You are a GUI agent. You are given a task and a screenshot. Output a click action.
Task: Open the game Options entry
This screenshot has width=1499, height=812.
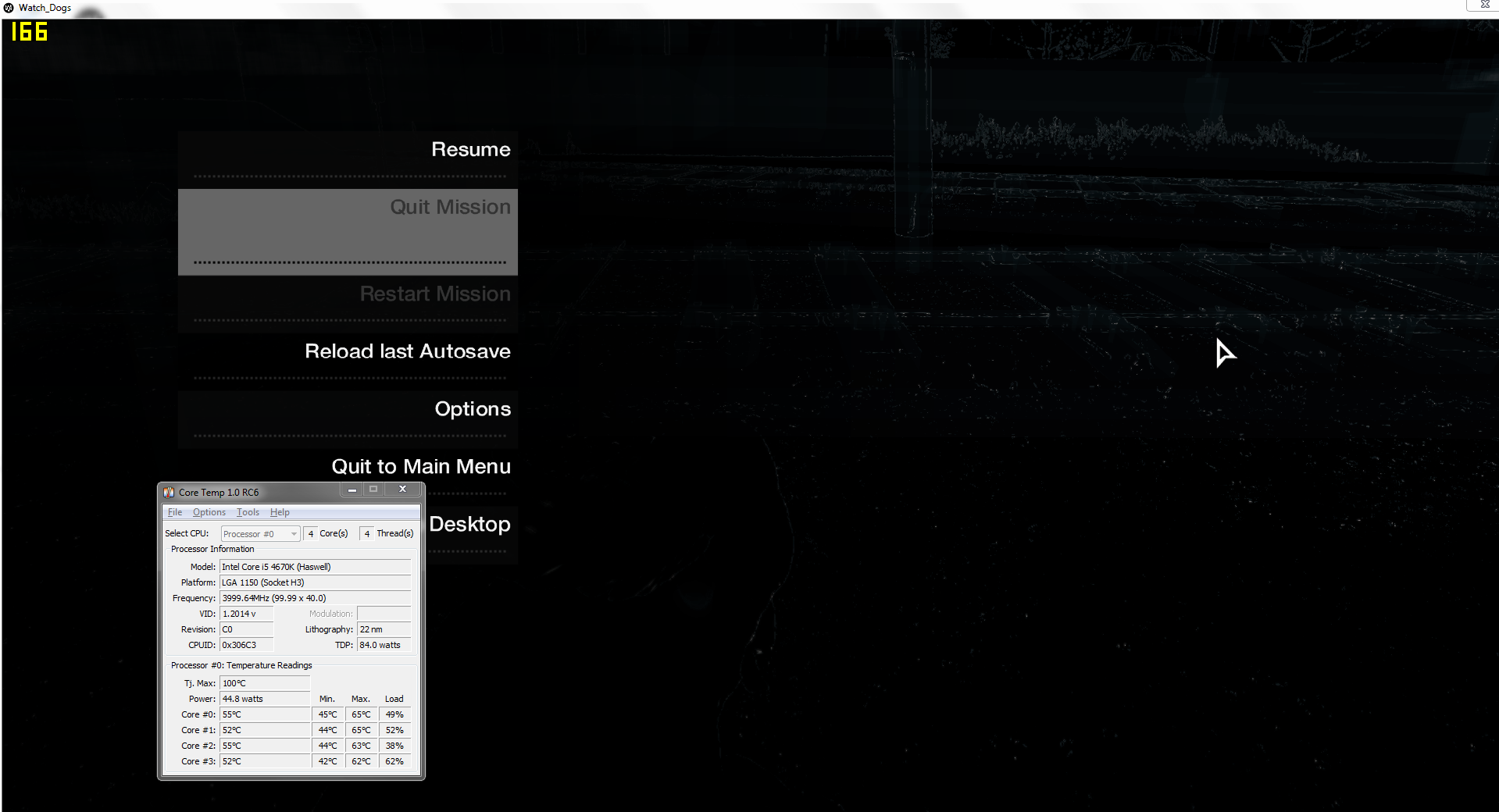click(472, 409)
